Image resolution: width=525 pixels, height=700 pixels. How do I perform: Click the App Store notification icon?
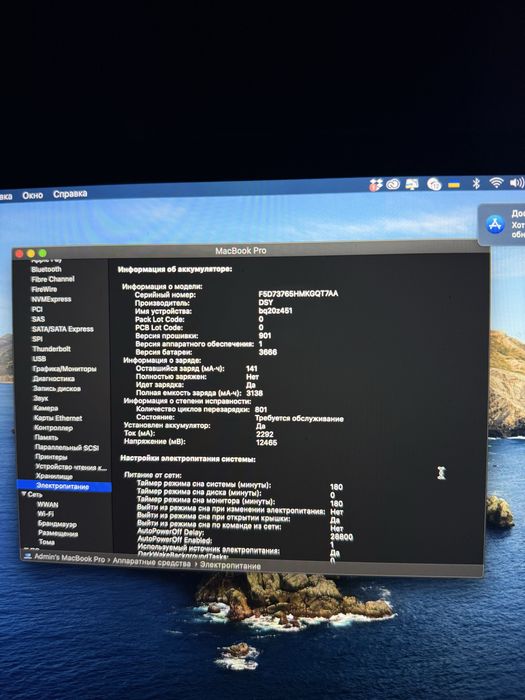coord(495,224)
